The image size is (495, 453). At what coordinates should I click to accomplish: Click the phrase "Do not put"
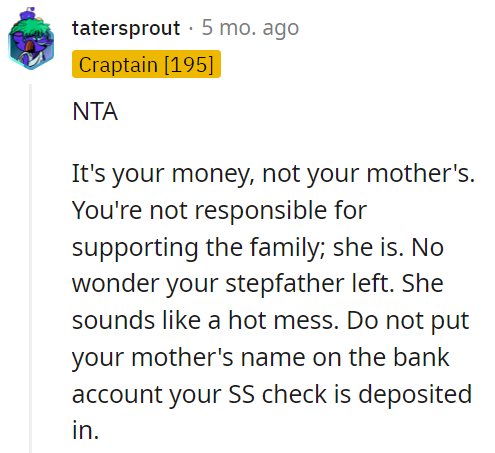[x=408, y=321]
